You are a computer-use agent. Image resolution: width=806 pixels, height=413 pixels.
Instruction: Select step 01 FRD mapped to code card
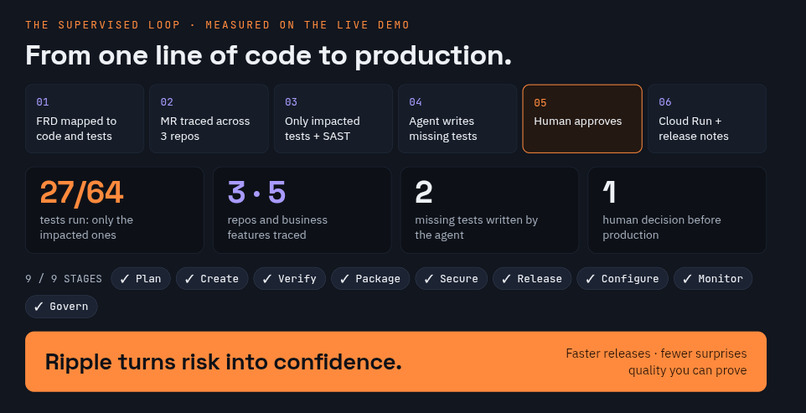[85, 118]
